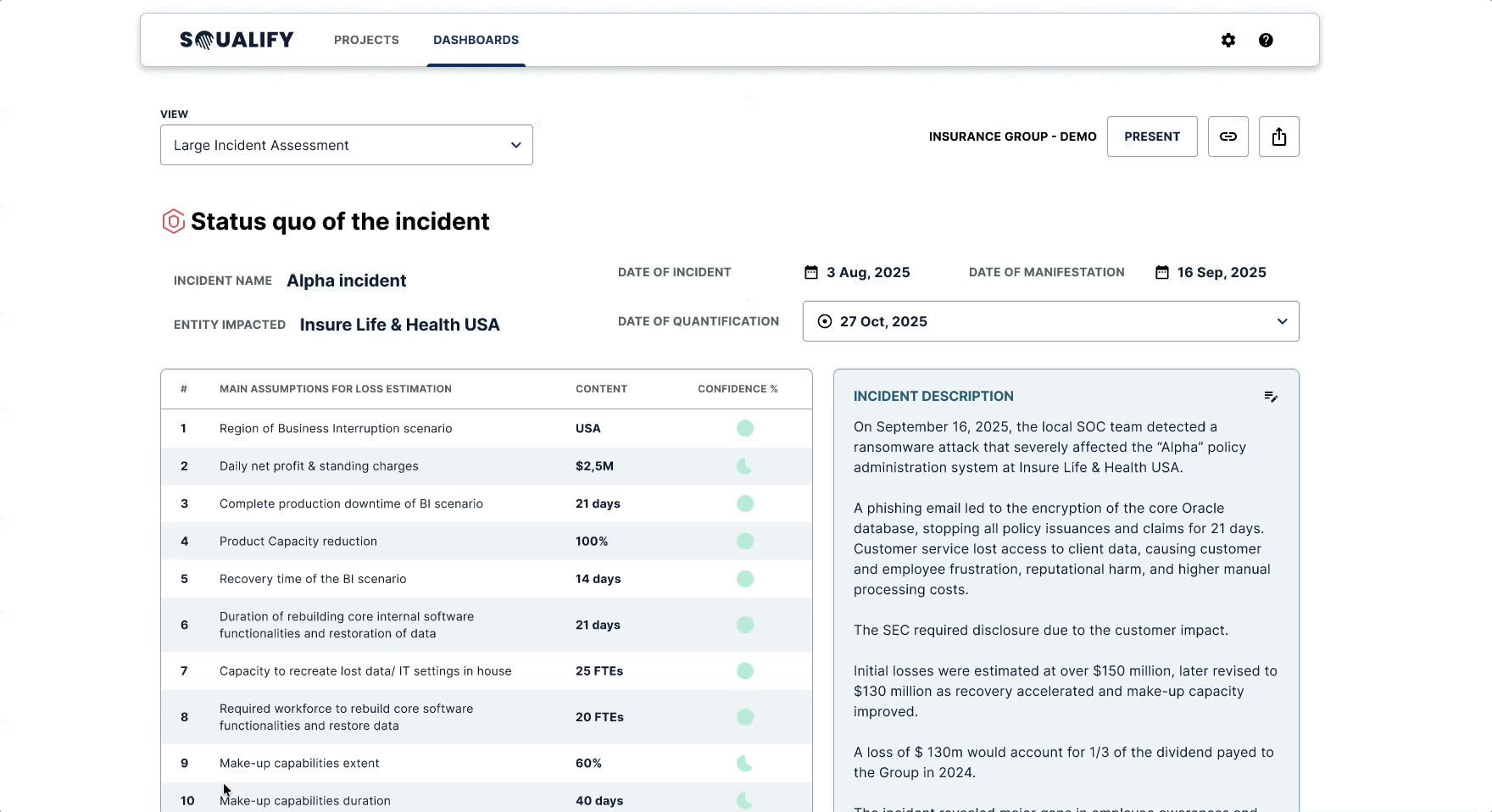Image resolution: width=1492 pixels, height=812 pixels.
Task: Click the Confidence % column header
Action: pyautogui.click(x=738, y=389)
